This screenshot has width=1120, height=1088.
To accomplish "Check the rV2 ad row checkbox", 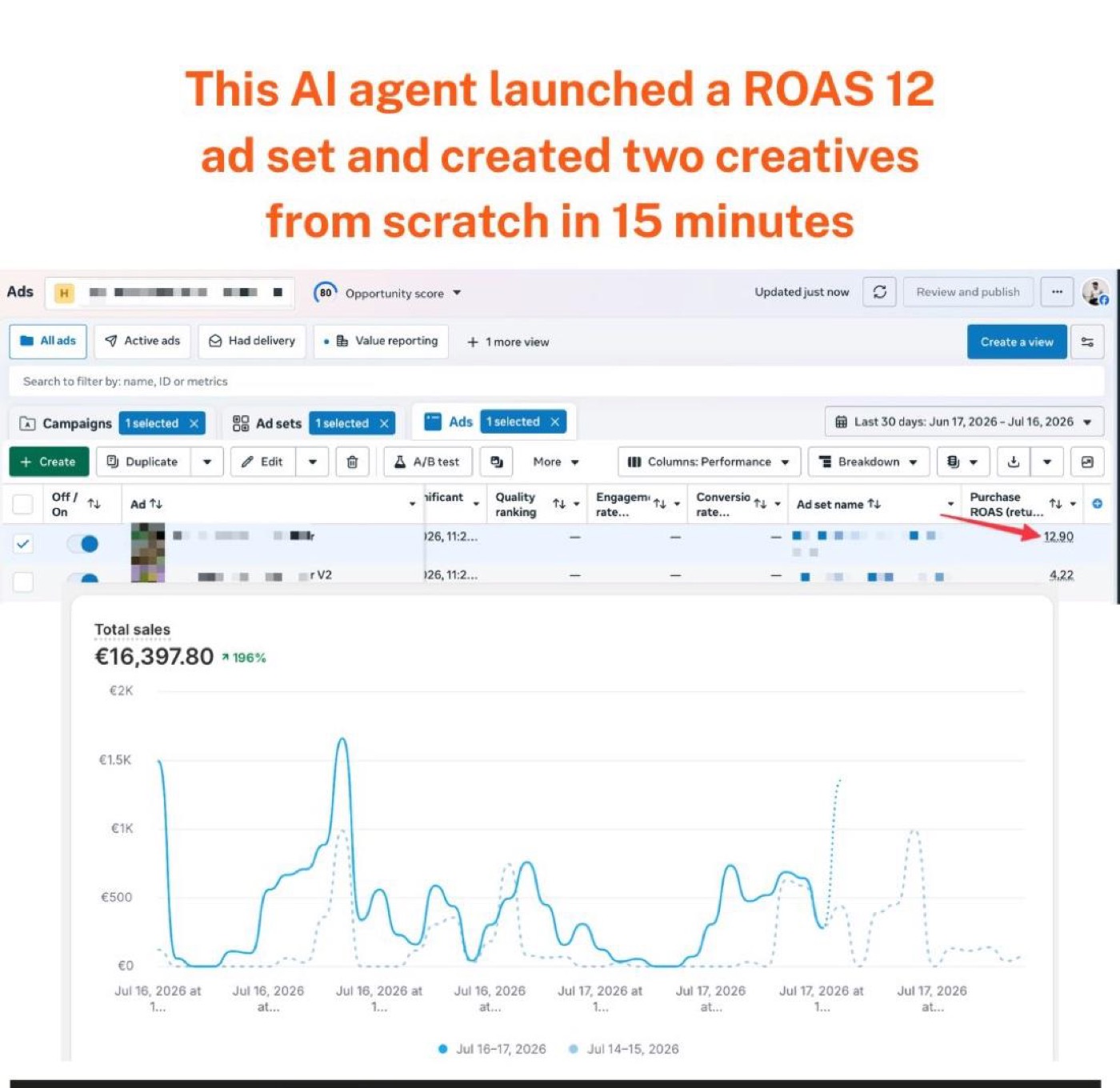I will pyautogui.click(x=23, y=582).
